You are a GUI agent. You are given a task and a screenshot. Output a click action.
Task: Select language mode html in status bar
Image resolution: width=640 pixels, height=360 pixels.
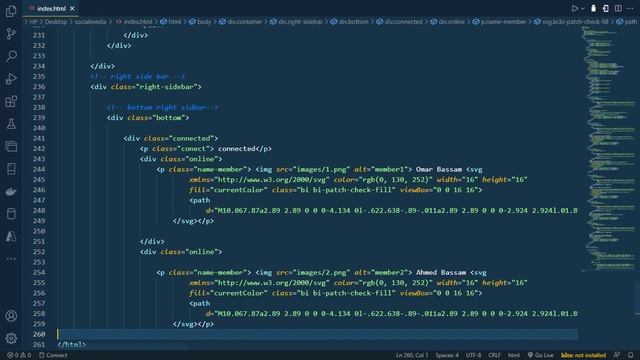click(x=513, y=355)
